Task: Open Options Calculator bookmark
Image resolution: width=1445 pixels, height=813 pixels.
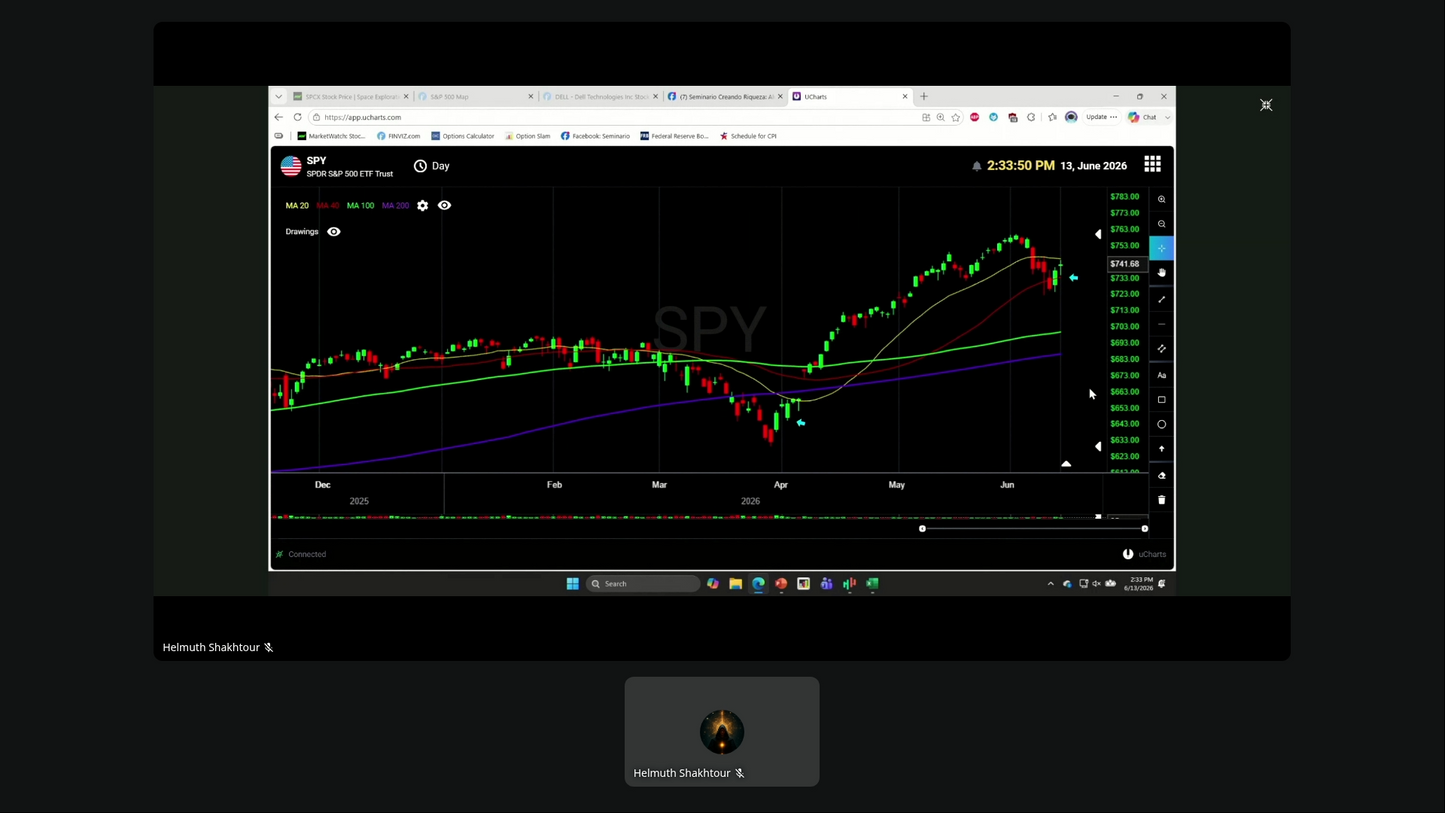Action: coord(462,136)
